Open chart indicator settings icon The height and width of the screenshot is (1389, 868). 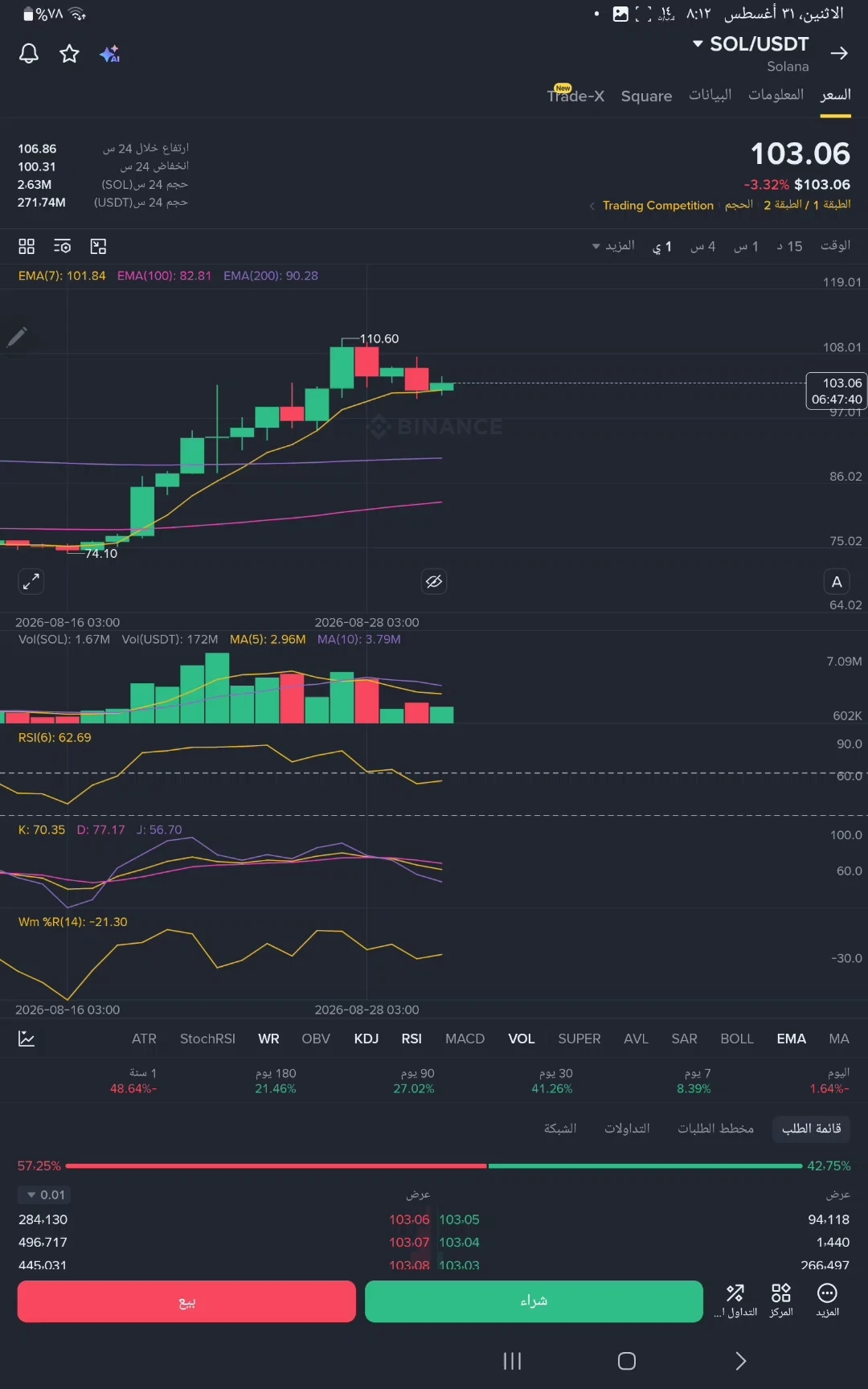click(62, 246)
